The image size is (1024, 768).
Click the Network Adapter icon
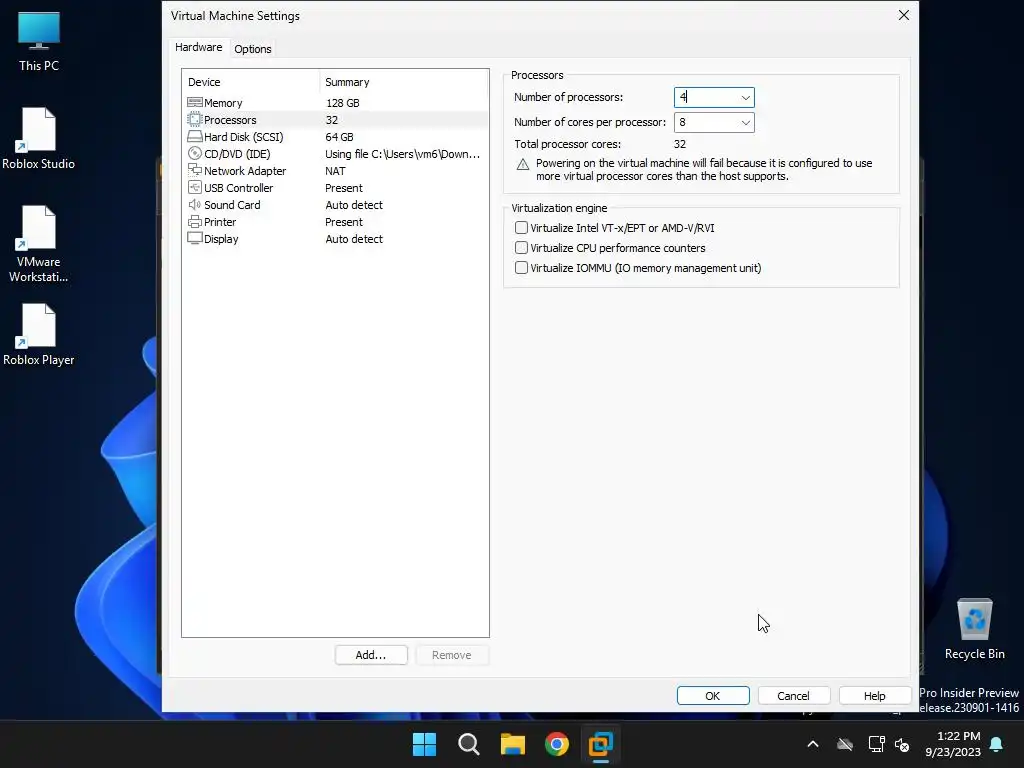click(195, 170)
